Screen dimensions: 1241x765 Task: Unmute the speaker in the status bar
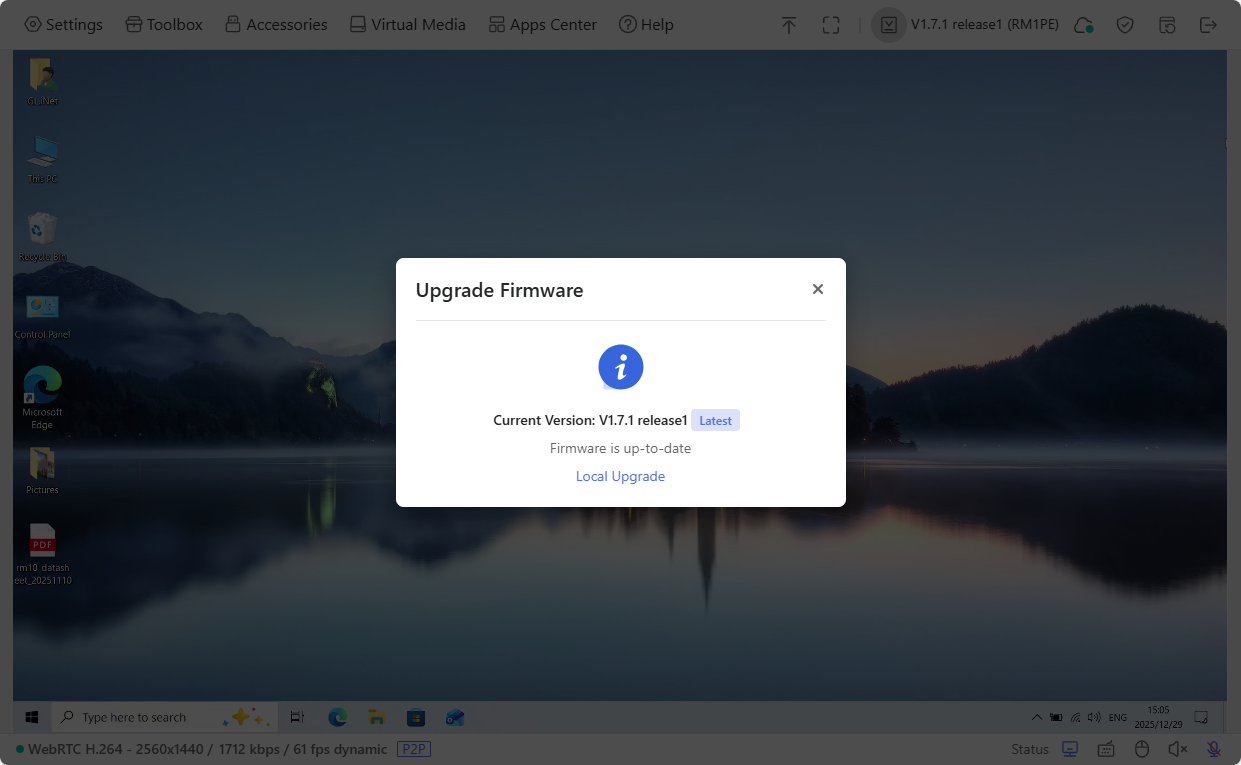(1177, 748)
